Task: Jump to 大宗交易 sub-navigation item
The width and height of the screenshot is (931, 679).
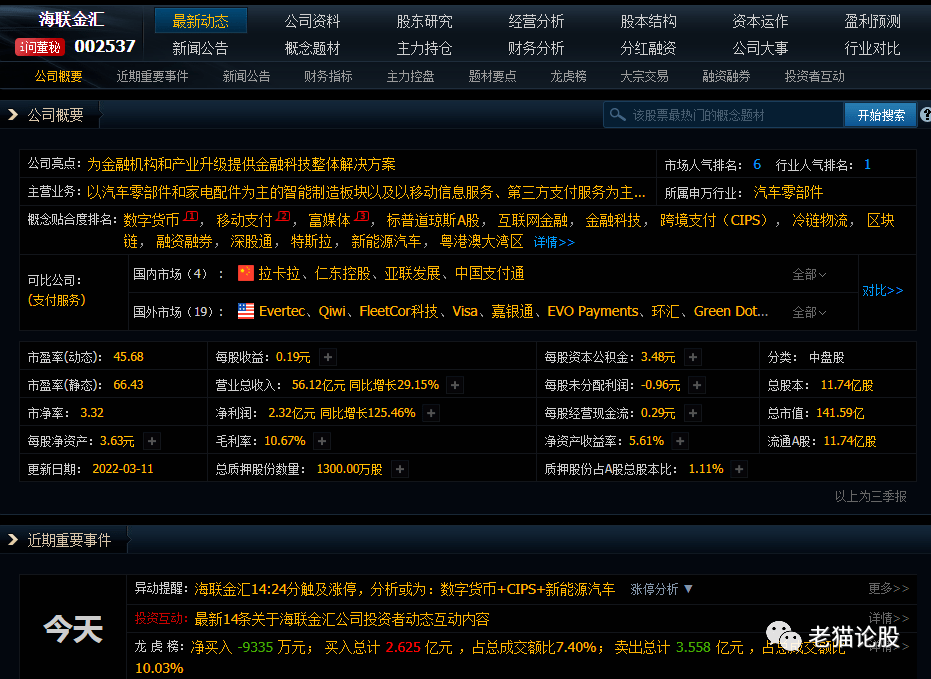Action: tap(644, 77)
